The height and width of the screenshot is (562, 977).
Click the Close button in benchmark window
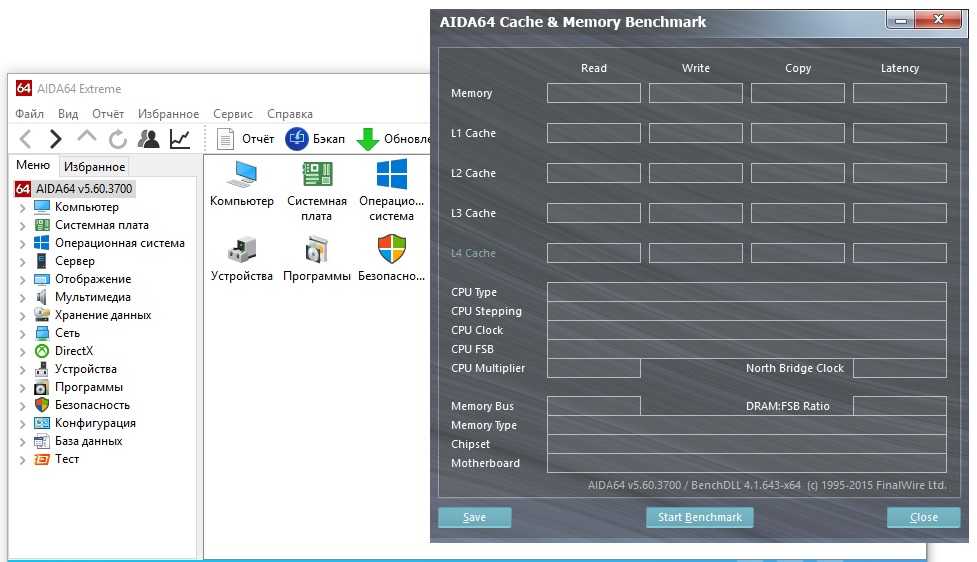click(923, 517)
